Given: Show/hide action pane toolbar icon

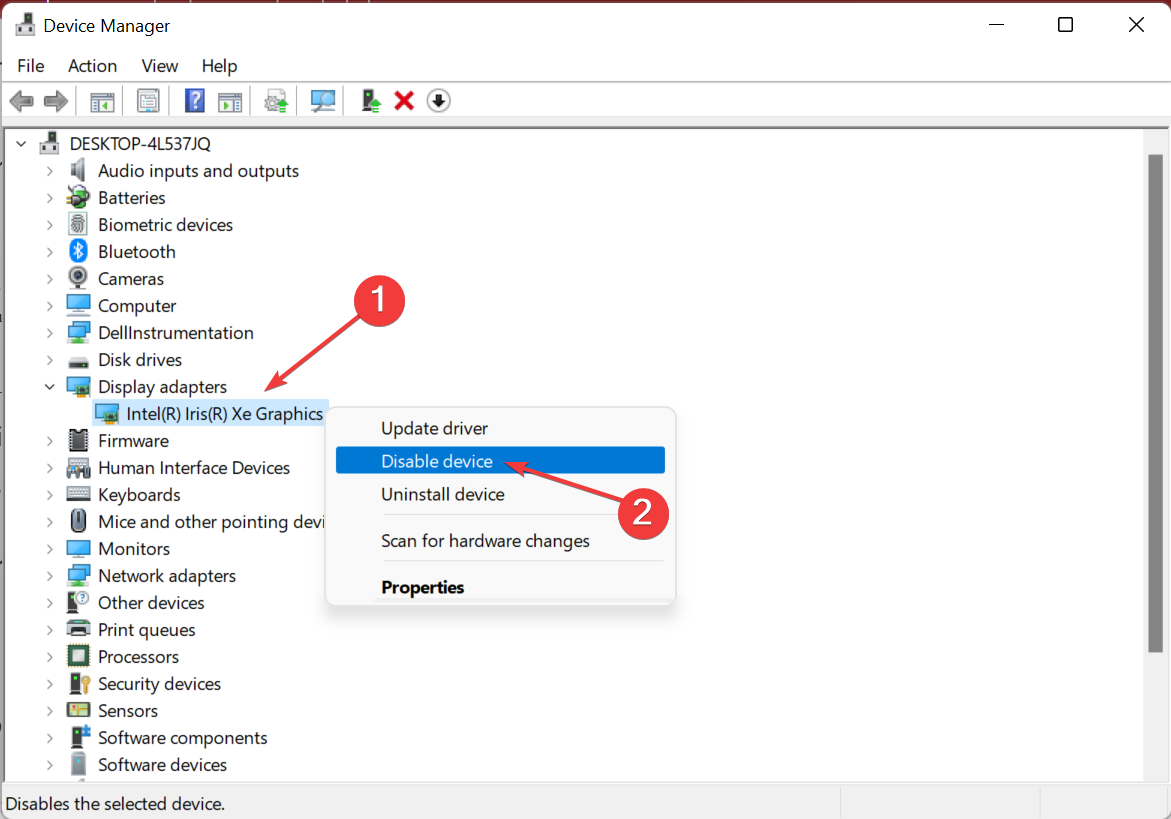Looking at the screenshot, I should (230, 101).
